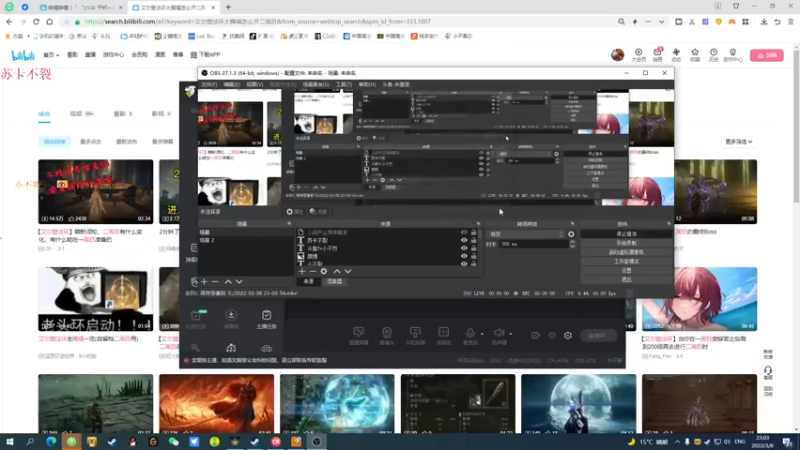Open the 帮助(H) menu in OBS
This screenshot has height=450, width=800.
367,84
